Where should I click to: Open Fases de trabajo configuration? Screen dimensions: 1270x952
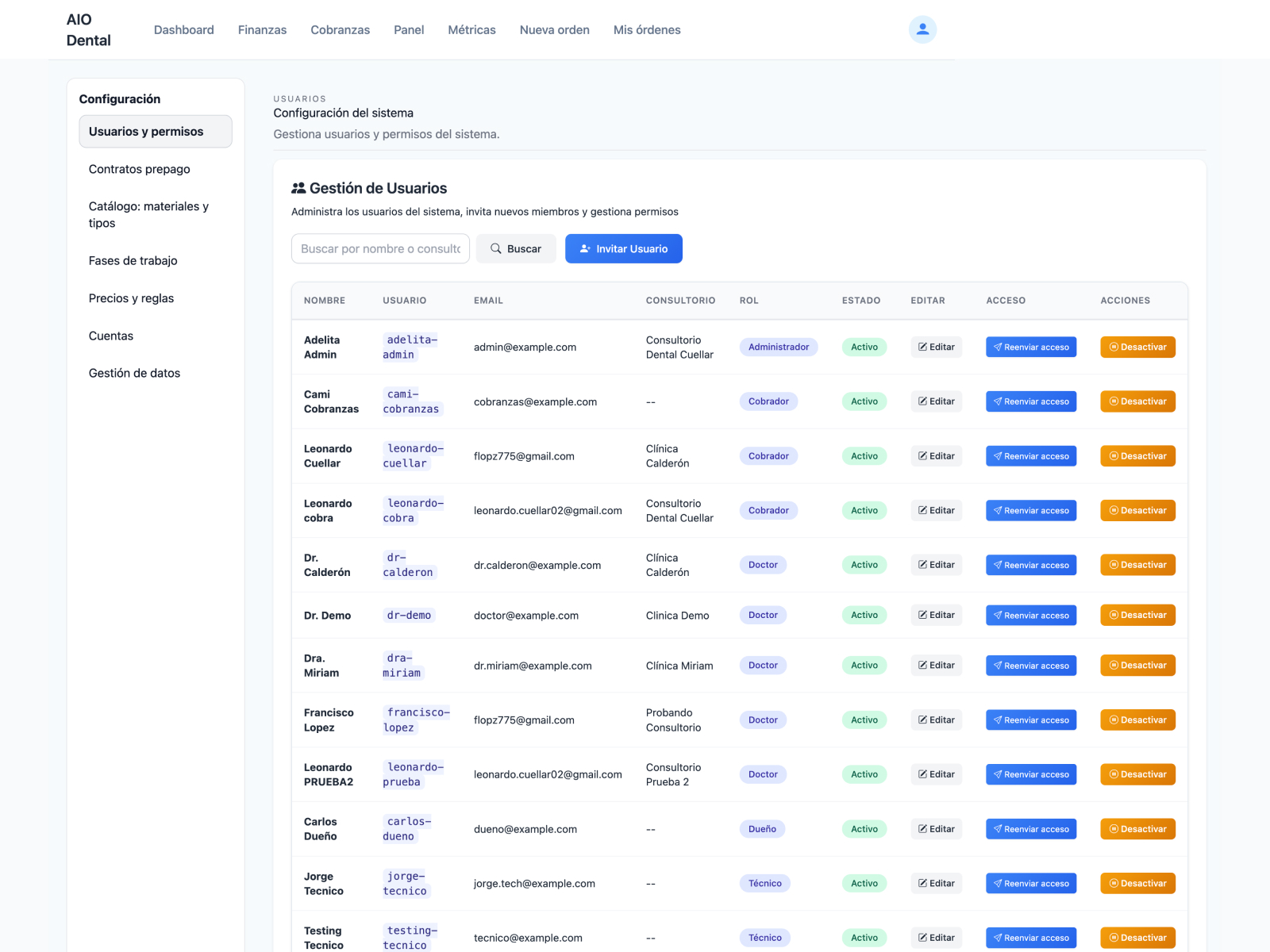(133, 260)
